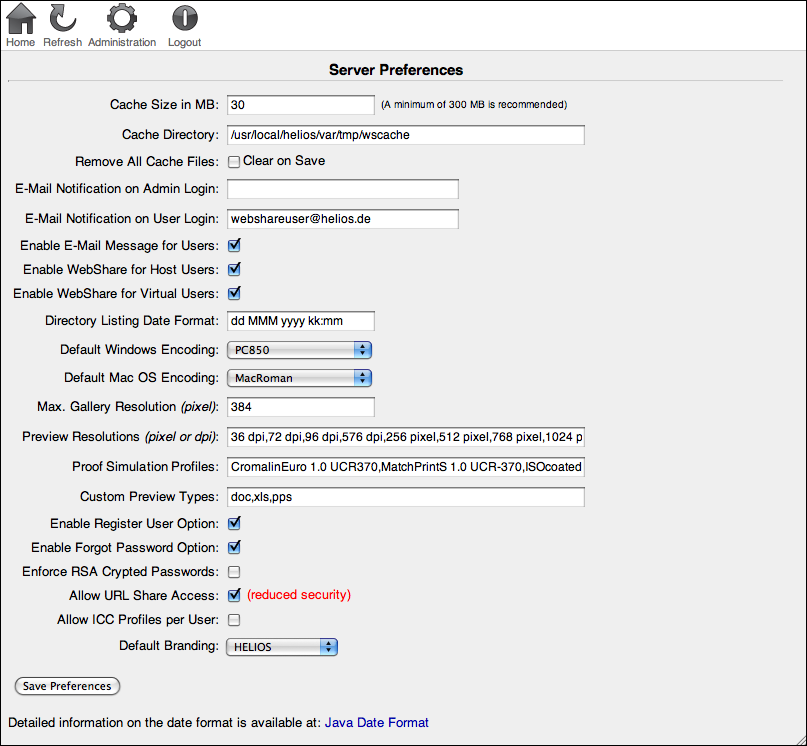Untick Enable WebShare for Virtual Users
This screenshot has width=807, height=746.
(x=234, y=293)
